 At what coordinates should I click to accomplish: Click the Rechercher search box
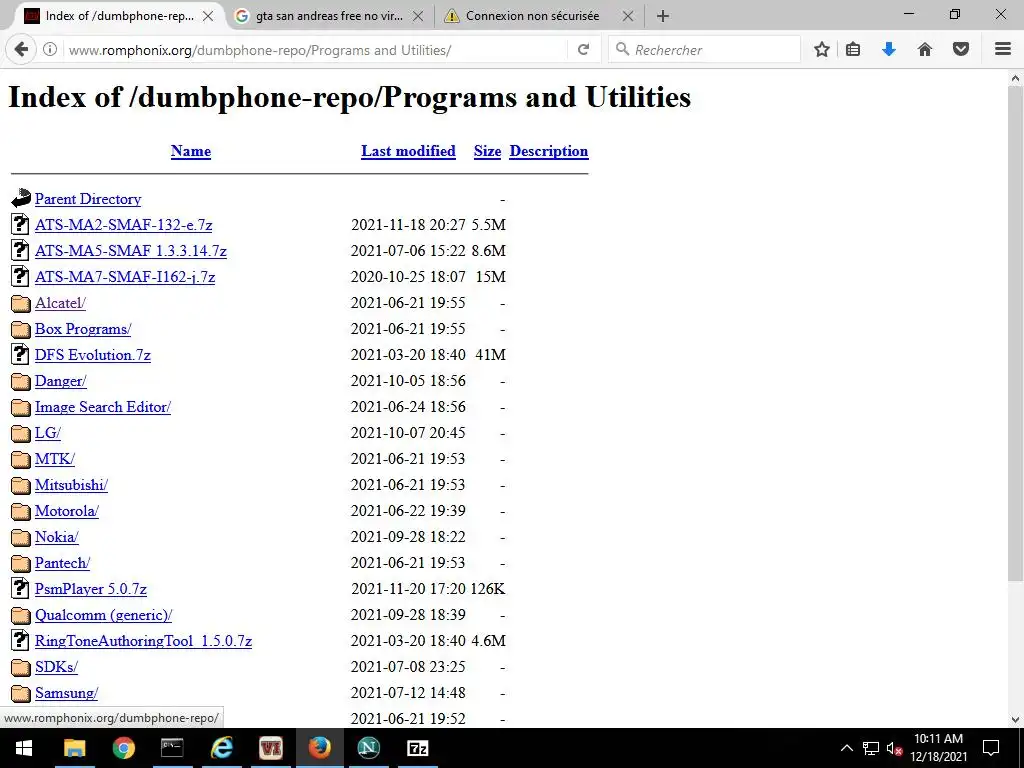tap(704, 50)
